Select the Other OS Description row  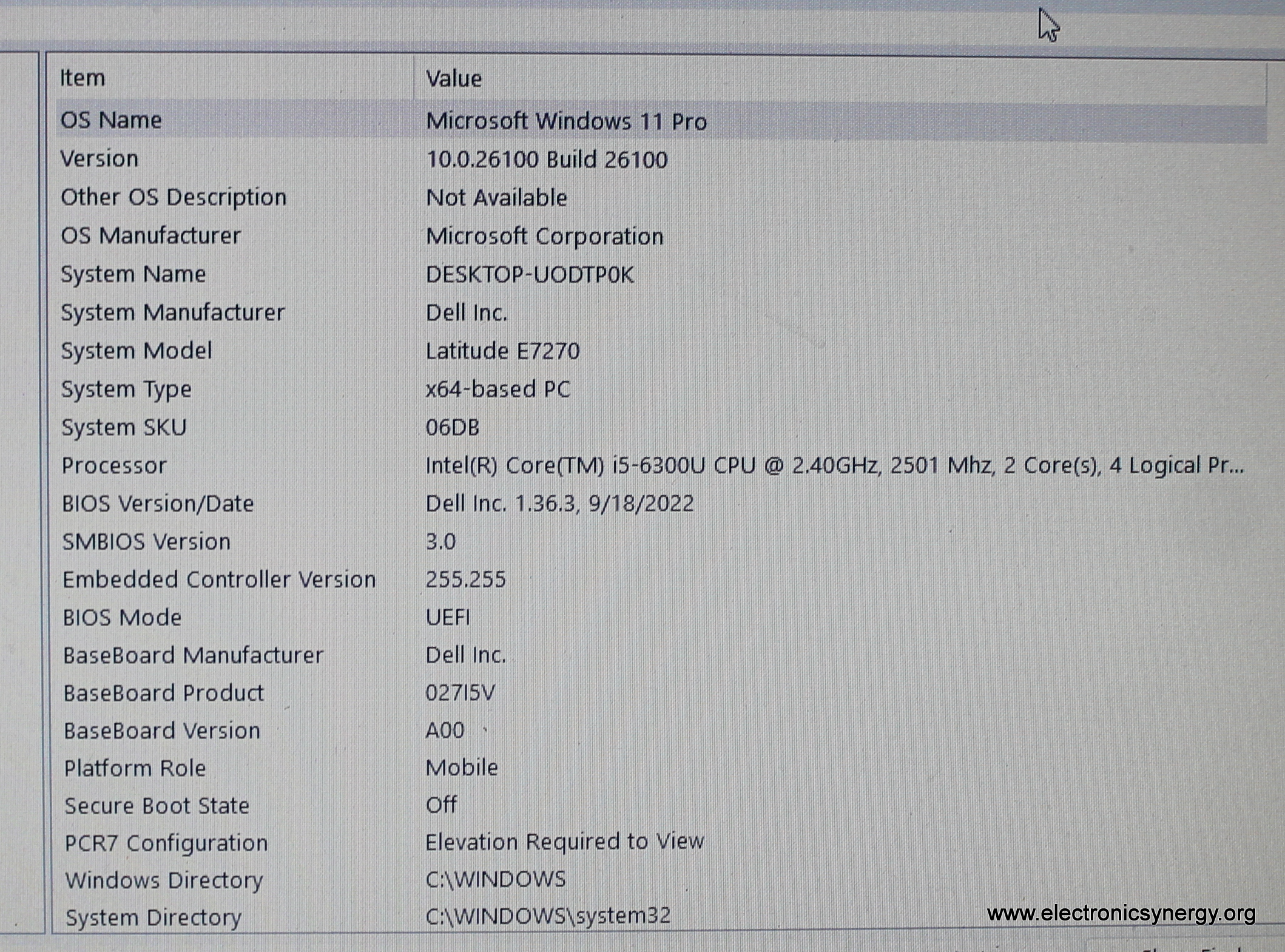pyautogui.click(x=174, y=197)
